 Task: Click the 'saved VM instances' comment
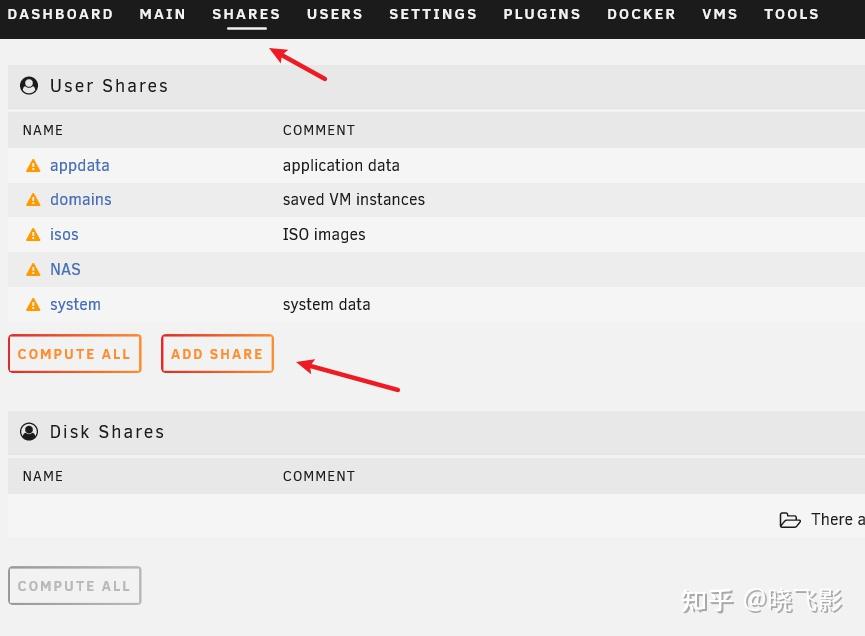(354, 199)
